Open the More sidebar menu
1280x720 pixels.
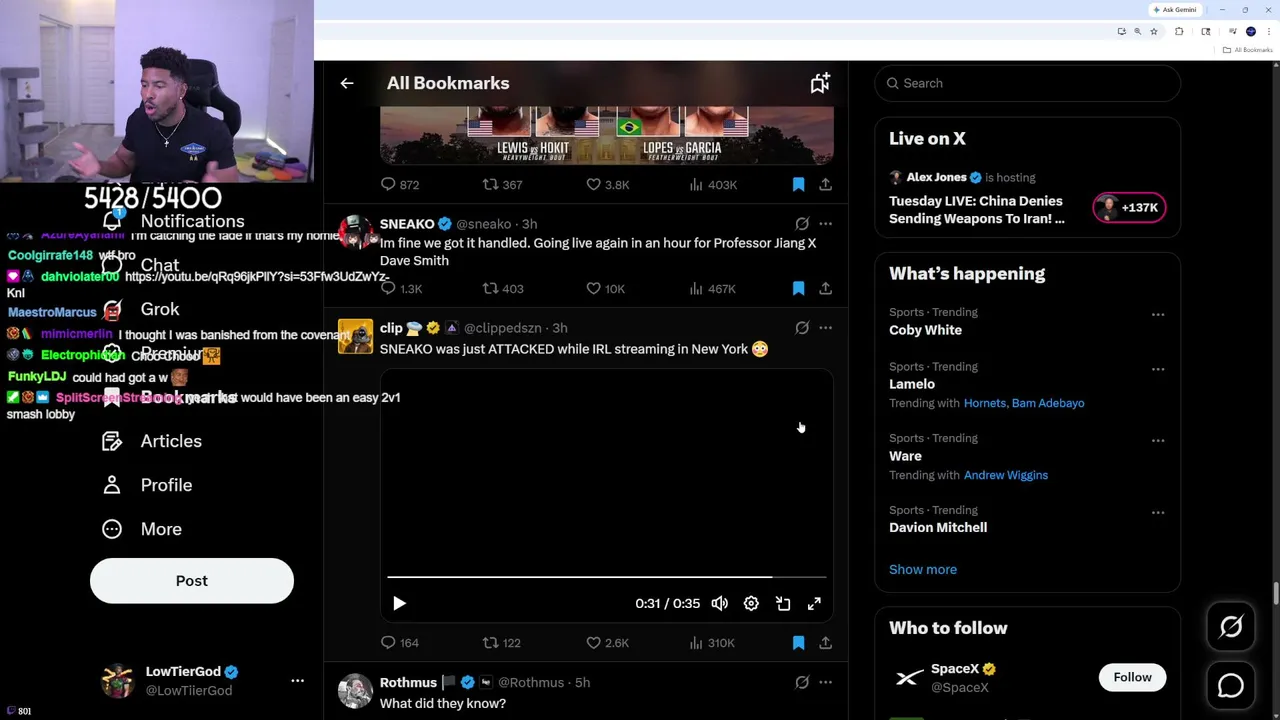point(142,529)
